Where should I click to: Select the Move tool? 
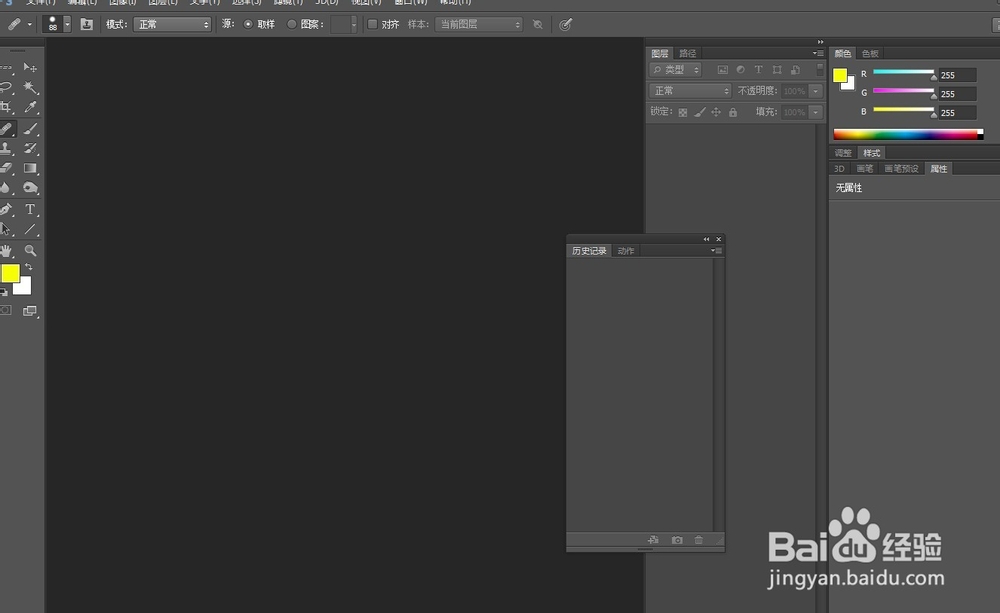(x=30, y=67)
